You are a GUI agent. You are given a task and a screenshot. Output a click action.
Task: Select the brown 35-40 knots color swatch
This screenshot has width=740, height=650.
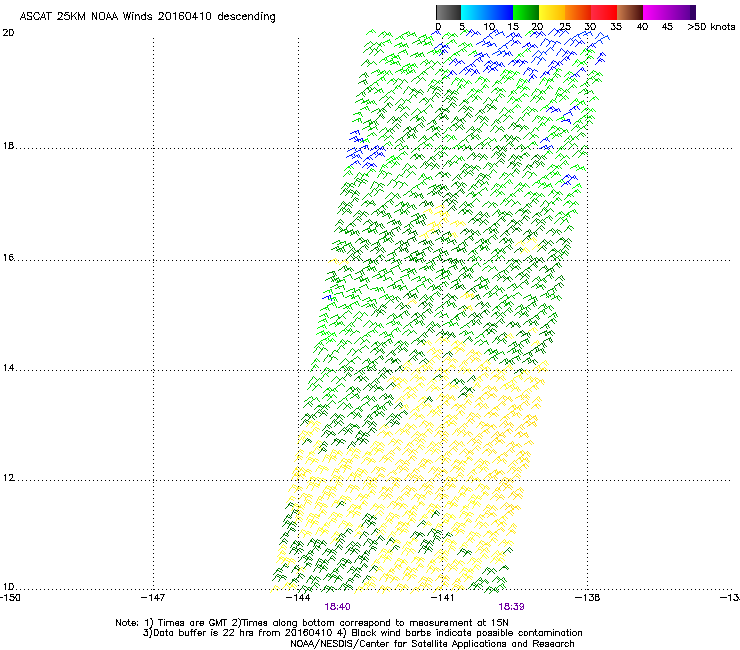[630, 12]
